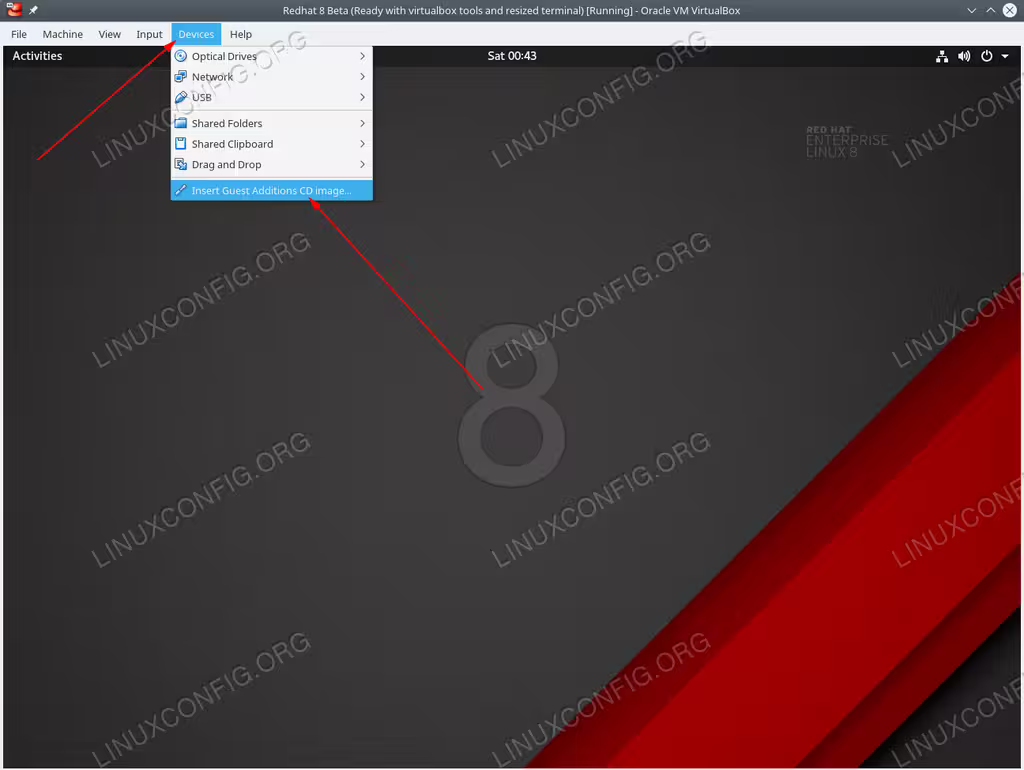Viewport: 1024px width, 770px height.
Task: Open the GNOME Activities overview
Action: point(37,56)
